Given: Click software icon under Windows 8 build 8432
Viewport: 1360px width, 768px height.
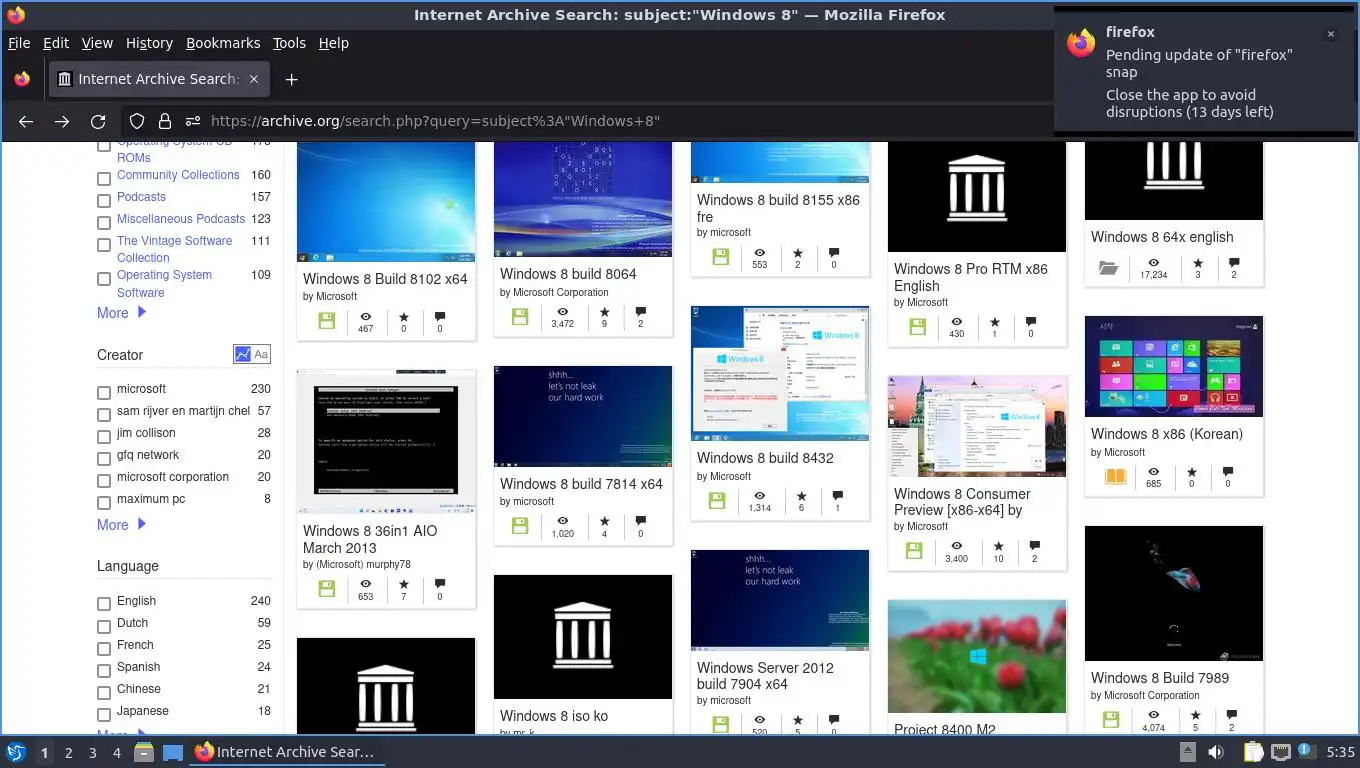Looking at the screenshot, I should pyautogui.click(x=717, y=500).
